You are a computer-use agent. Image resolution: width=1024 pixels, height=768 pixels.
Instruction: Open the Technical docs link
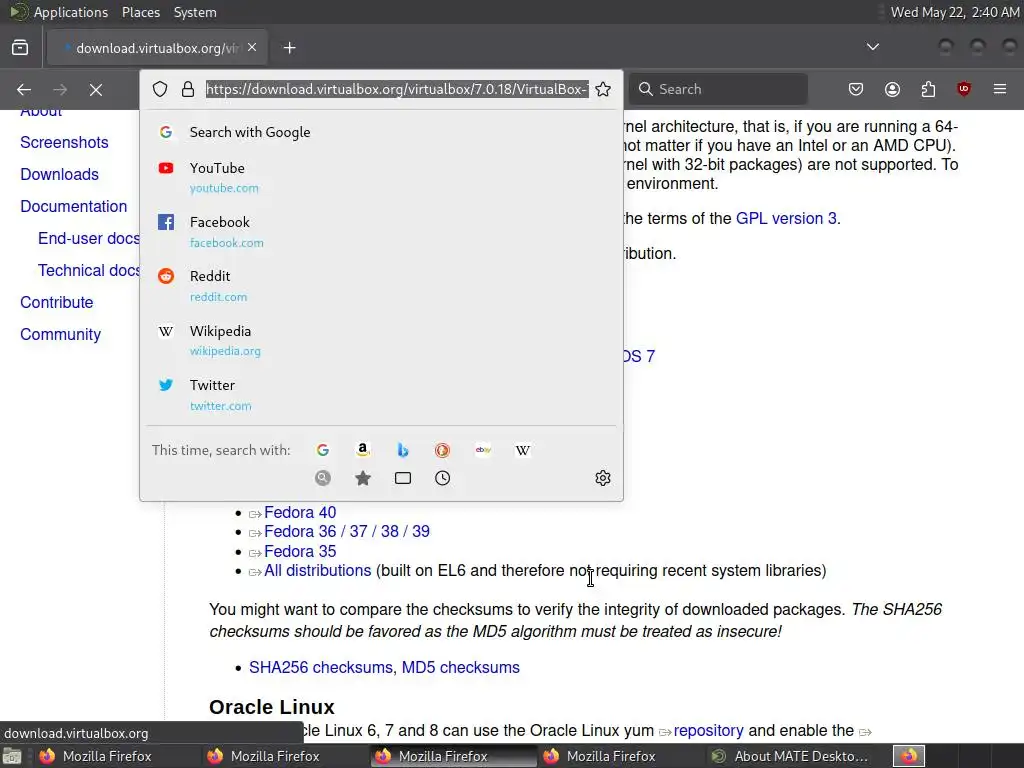click(89, 270)
